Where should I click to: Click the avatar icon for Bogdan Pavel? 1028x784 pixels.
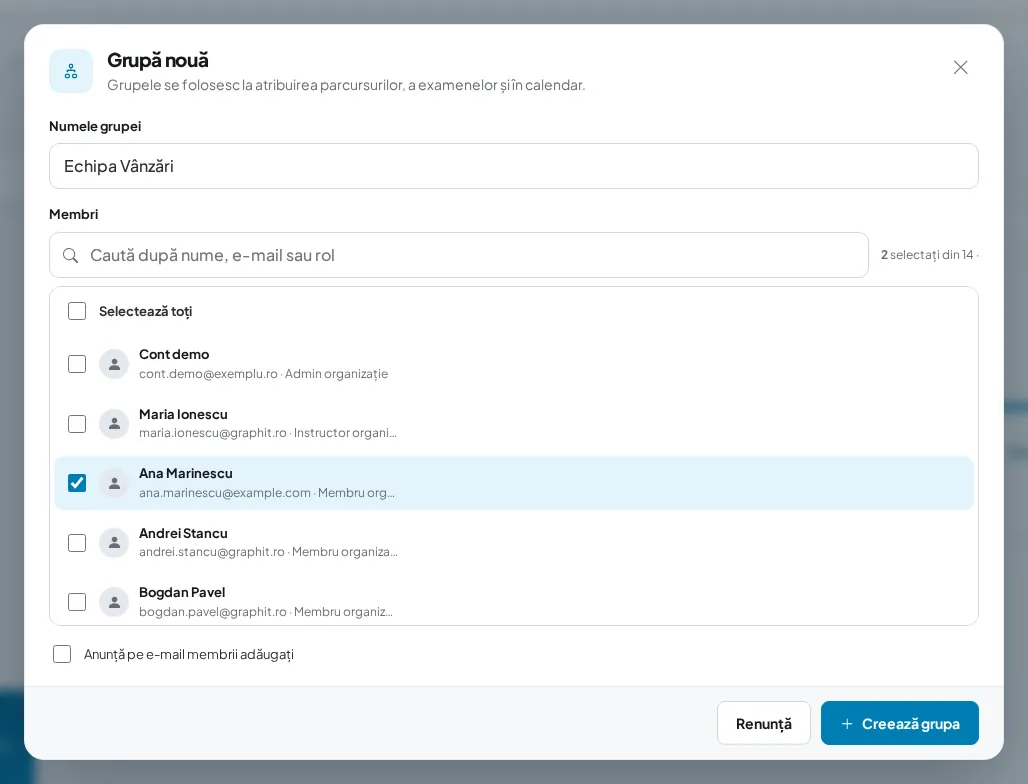114,602
